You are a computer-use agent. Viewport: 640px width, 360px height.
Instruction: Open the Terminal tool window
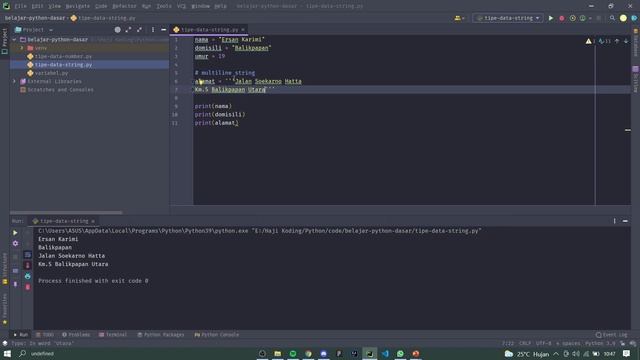coord(113,335)
